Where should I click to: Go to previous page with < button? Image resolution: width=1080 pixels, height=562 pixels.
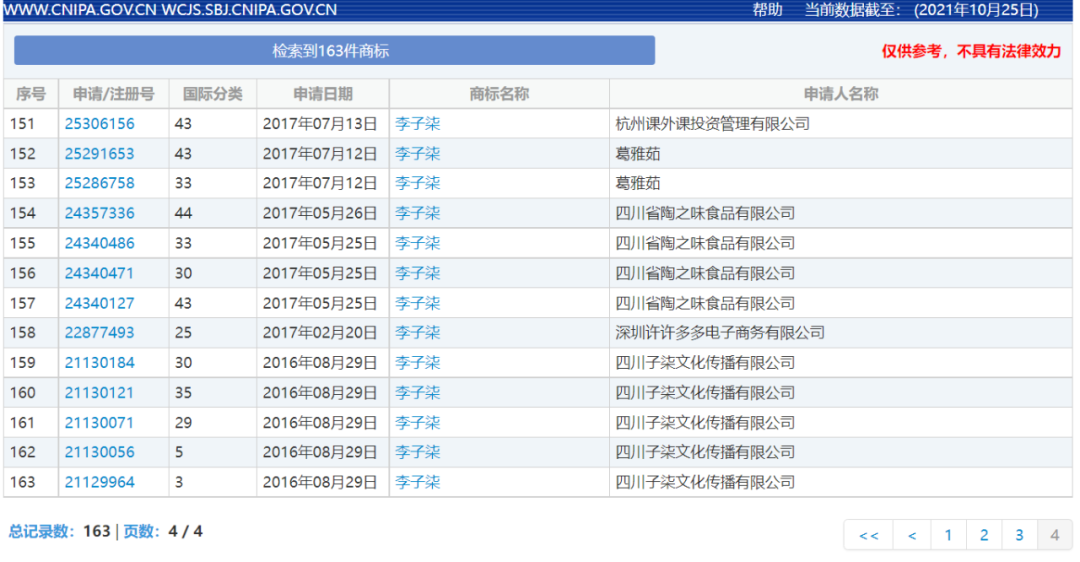pyautogui.click(x=912, y=535)
